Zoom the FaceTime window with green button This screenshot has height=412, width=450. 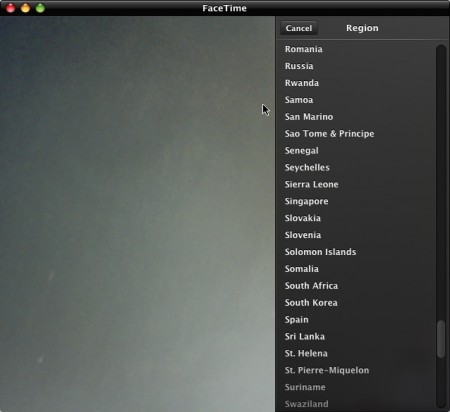pos(40,8)
